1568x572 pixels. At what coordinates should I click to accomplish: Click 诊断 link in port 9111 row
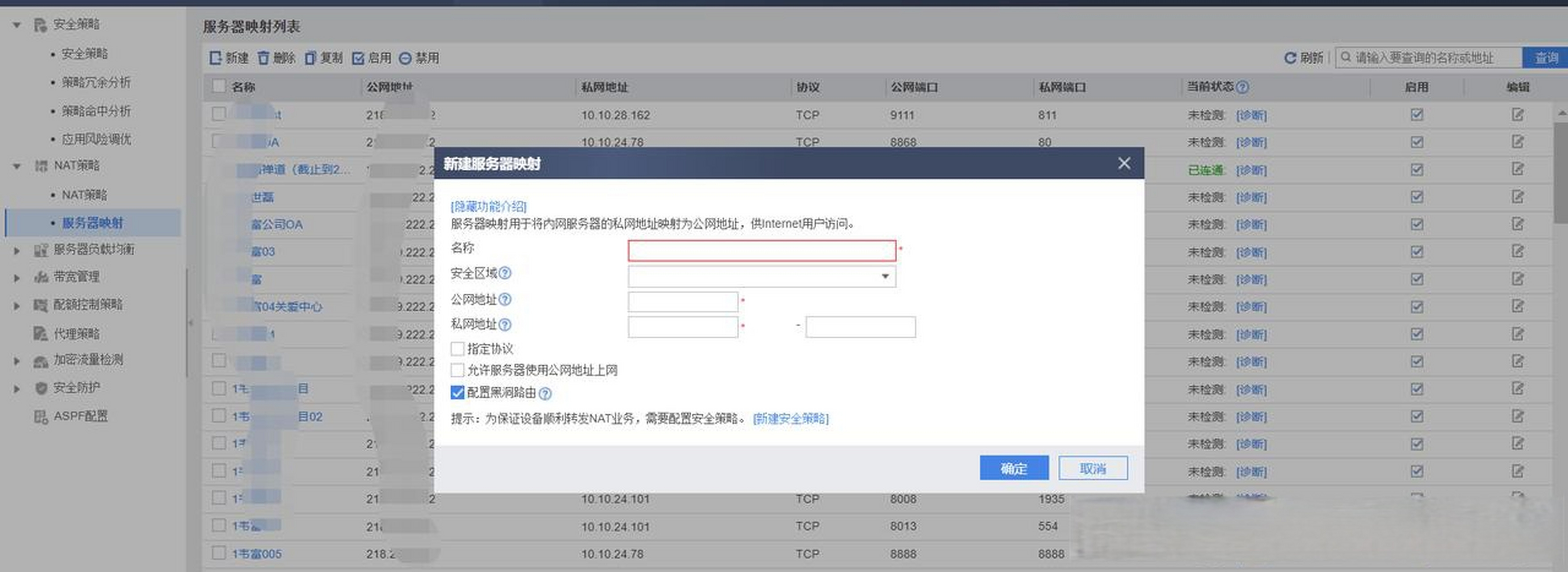pos(1251,115)
